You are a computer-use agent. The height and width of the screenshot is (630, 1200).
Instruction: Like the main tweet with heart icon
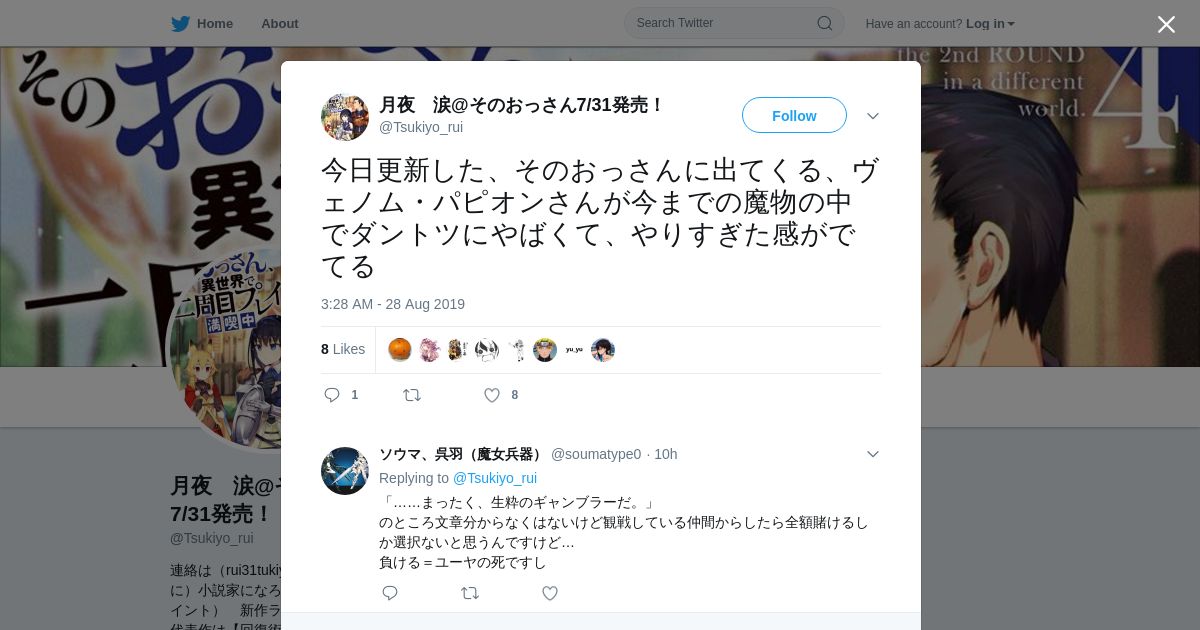(x=492, y=395)
